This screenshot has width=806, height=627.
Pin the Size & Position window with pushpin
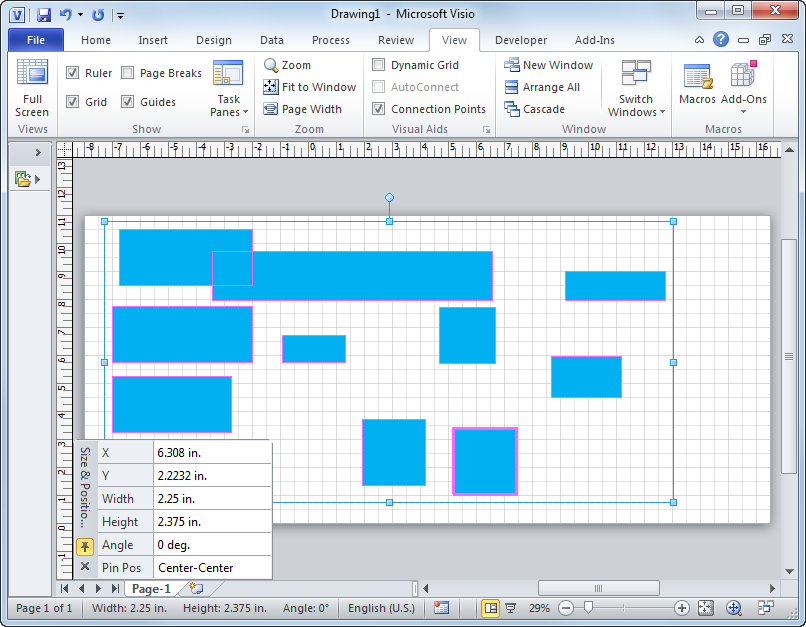85,545
